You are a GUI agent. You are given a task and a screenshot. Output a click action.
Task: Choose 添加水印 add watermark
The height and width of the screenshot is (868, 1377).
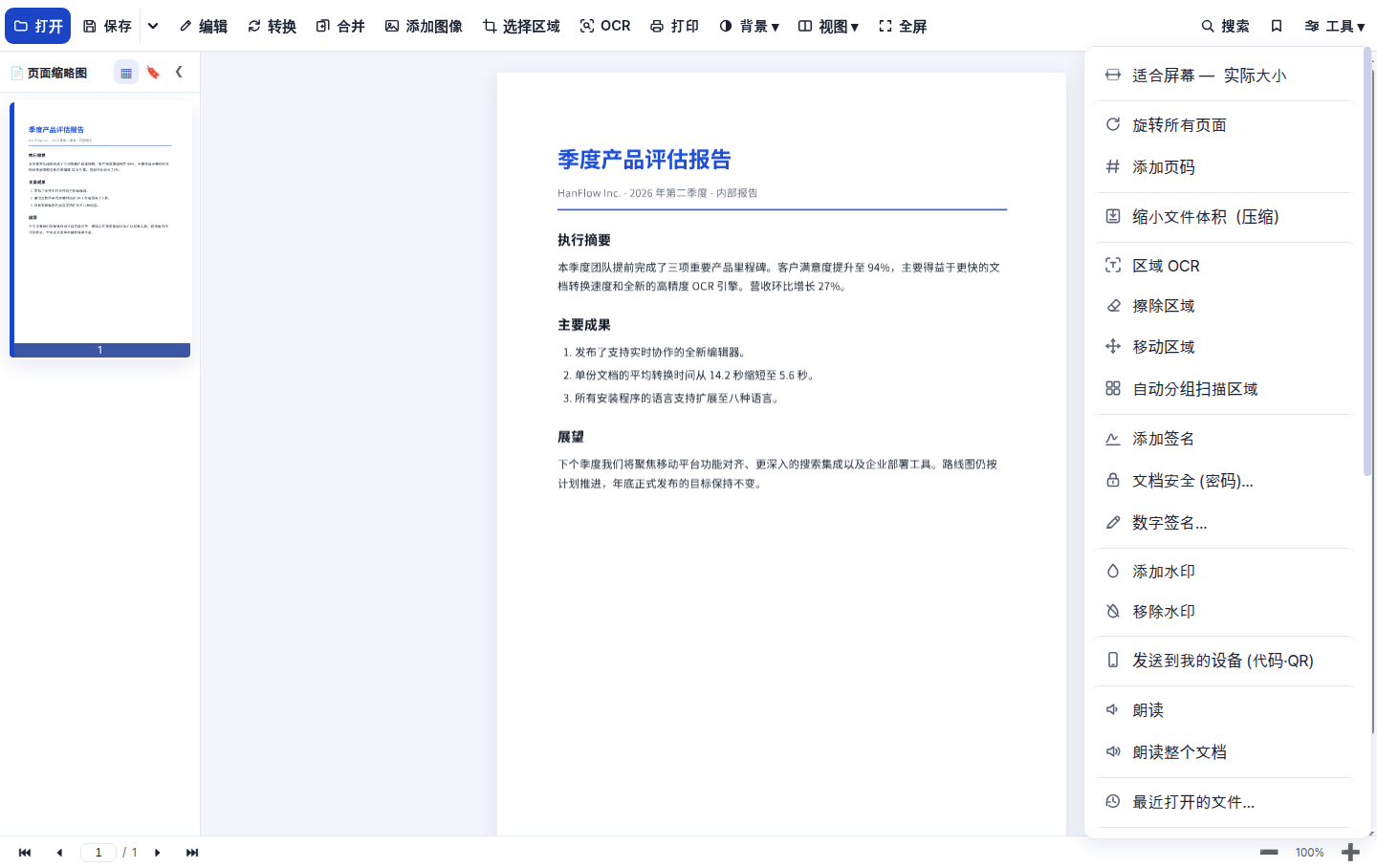[x=1224, y=572]
